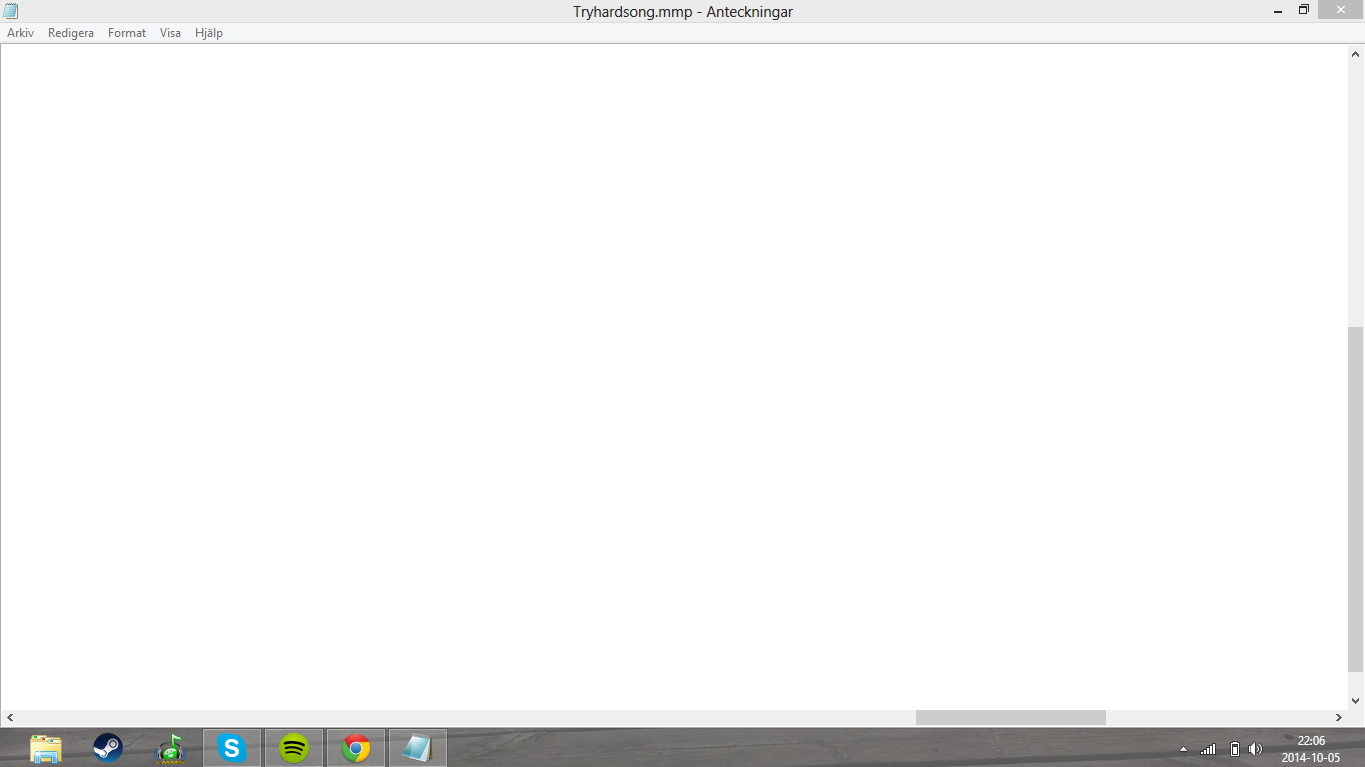This screenshot has width=1365, height=767.
Task: Open the clock showing 22:06
Action: (1310, 749)
